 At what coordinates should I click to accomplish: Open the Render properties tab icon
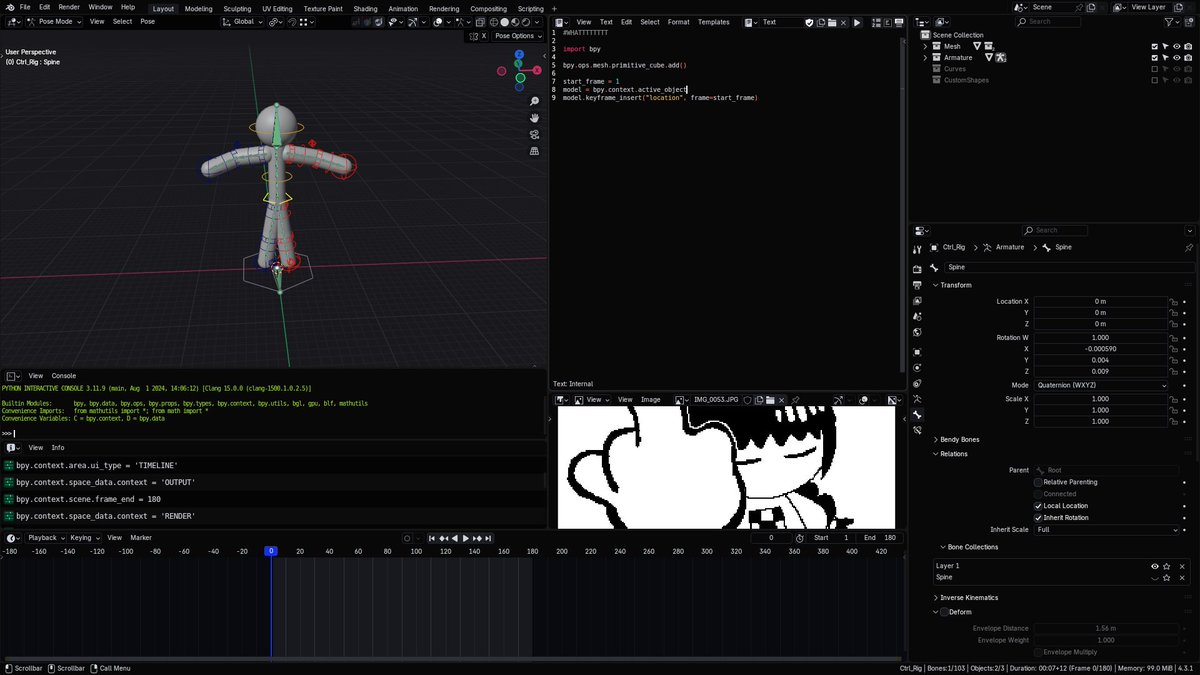click(x=918, y=269)
